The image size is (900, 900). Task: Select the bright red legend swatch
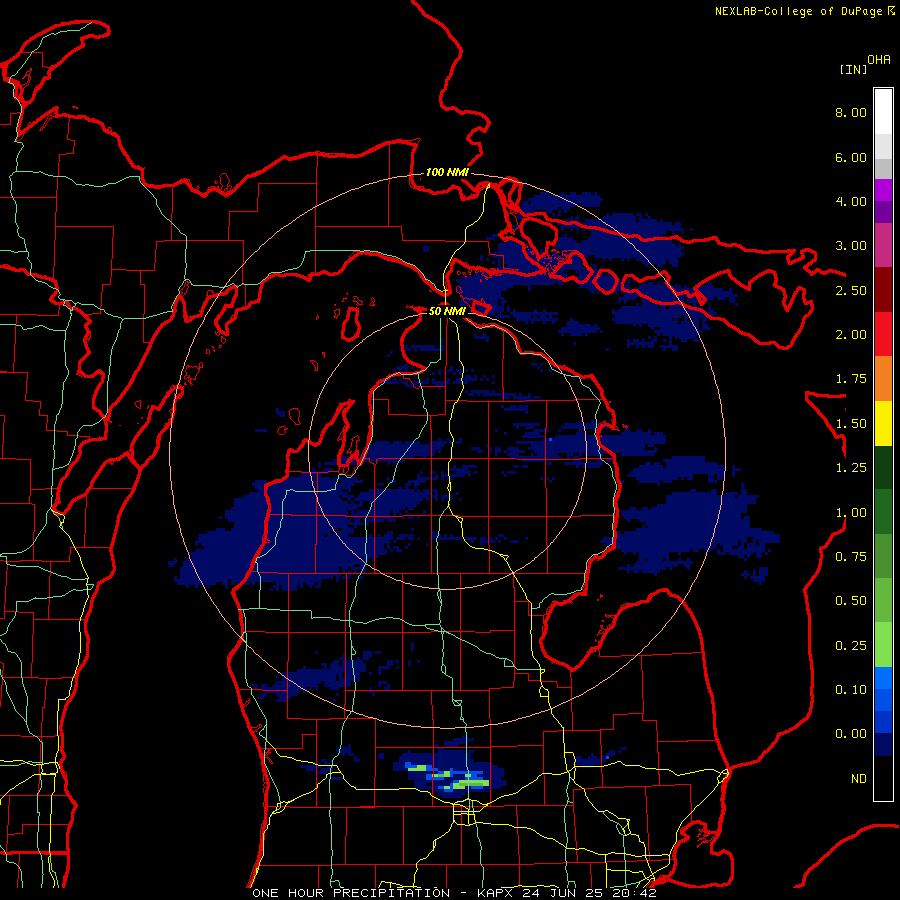click(883, 334)
